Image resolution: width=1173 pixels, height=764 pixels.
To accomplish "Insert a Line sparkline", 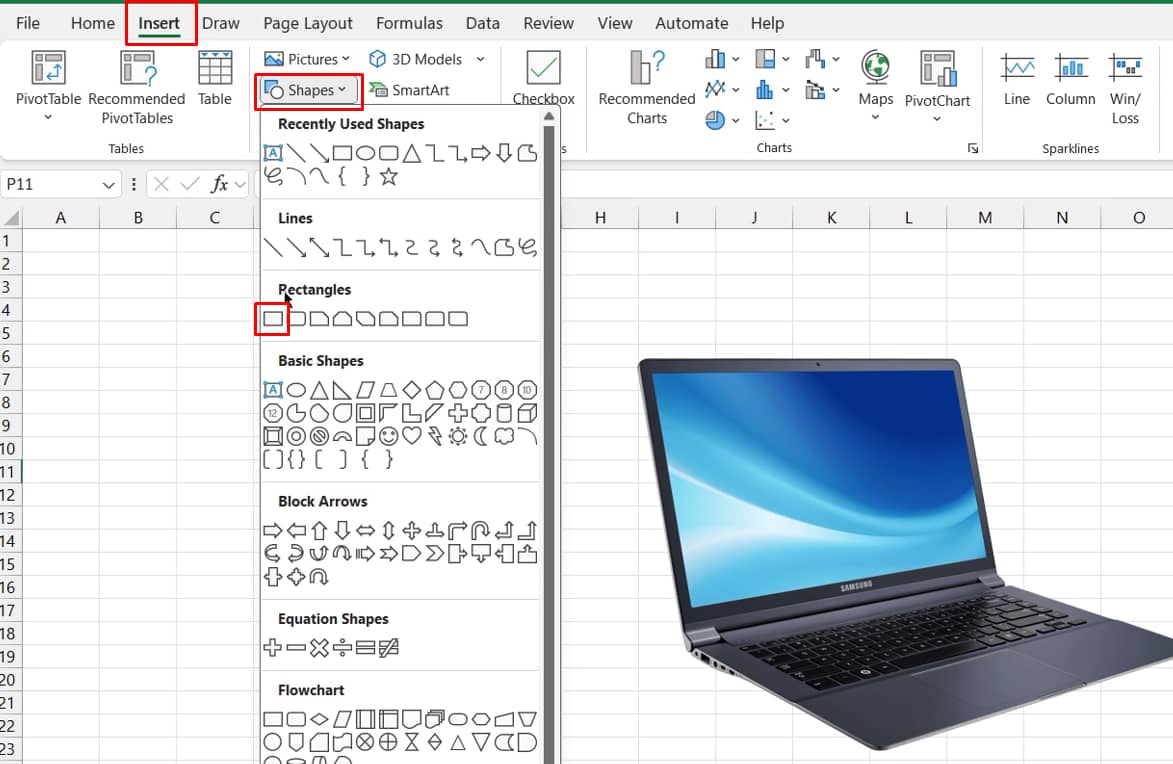I will [1016, 80].
